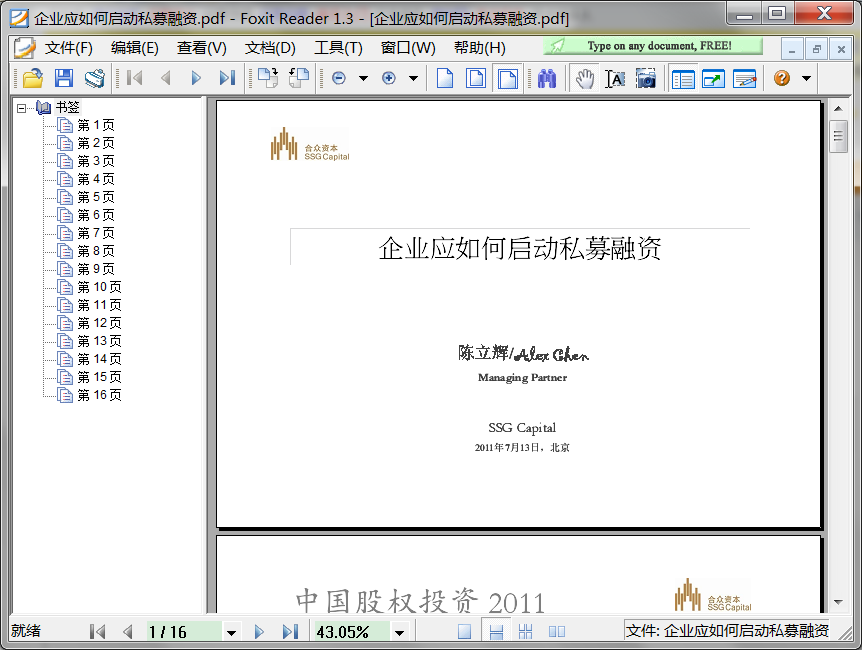Select the Hand tool
This screenshot has height=650, width=862.
click(x=585, y=79)
